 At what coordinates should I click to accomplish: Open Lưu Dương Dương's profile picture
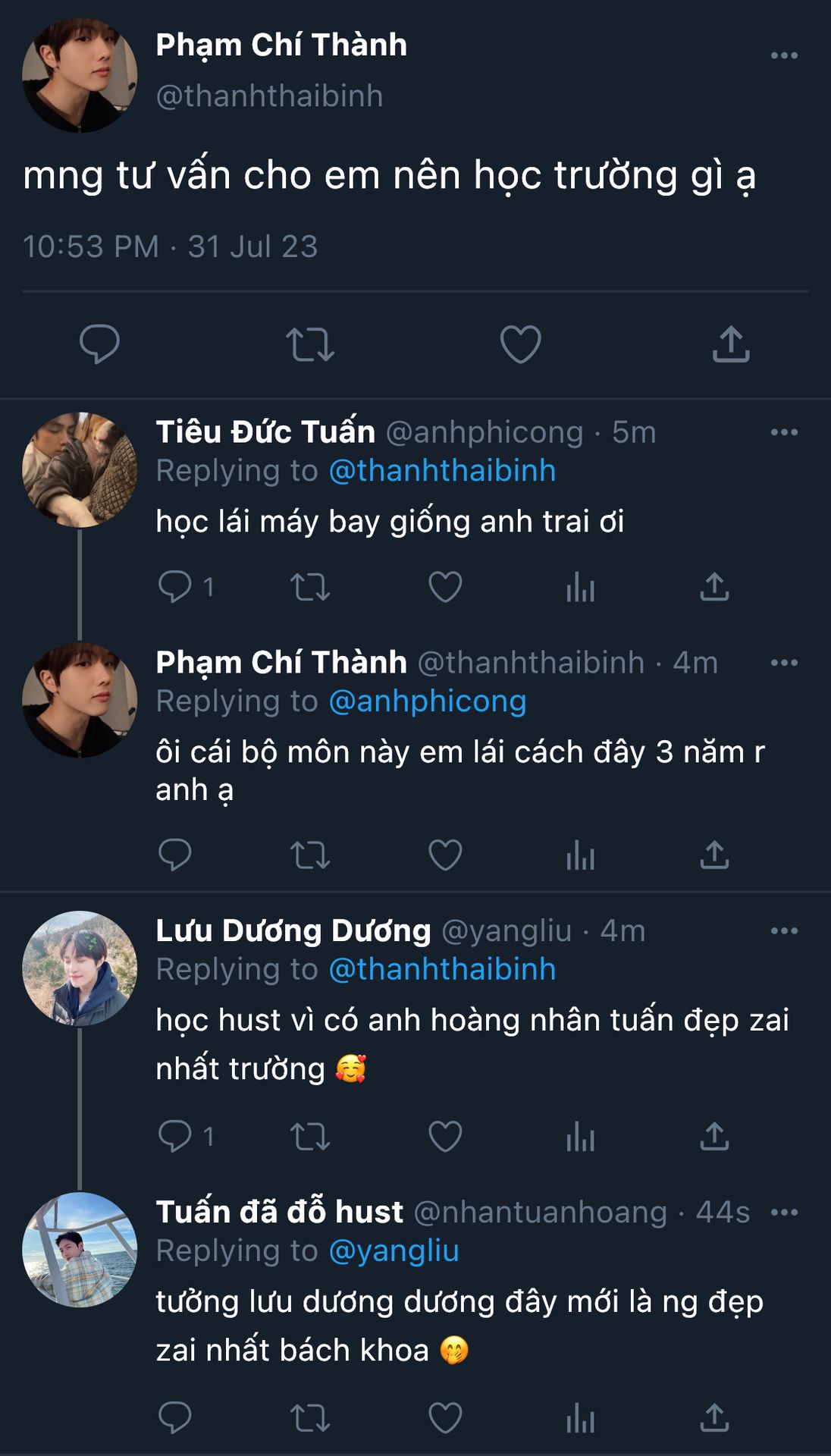80,968
